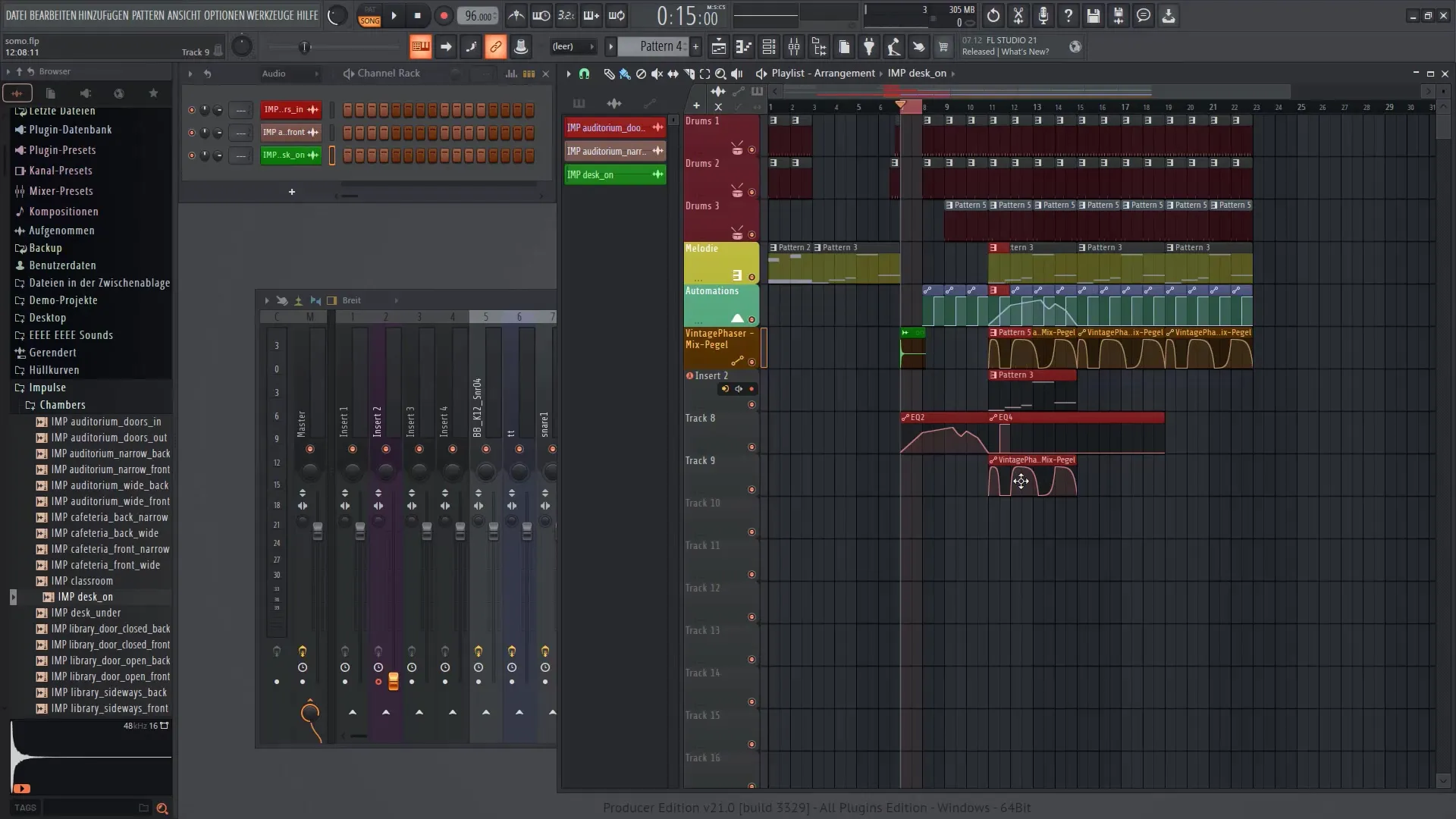The height and width of the screenshot is (819, 1456).
Task: Select the Paint brush tool in Playlist
Action: [625, 74]
